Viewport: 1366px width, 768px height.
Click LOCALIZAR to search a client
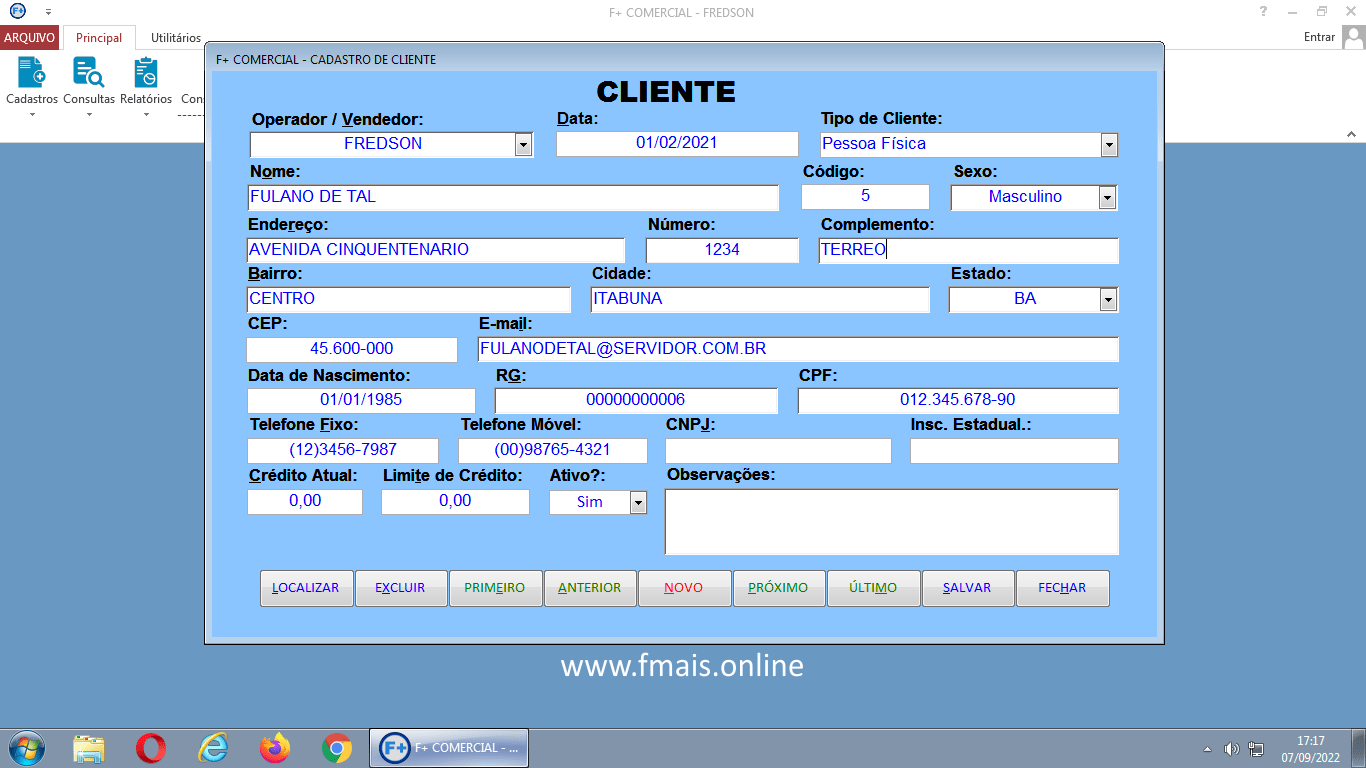click(x=306, y=588)
